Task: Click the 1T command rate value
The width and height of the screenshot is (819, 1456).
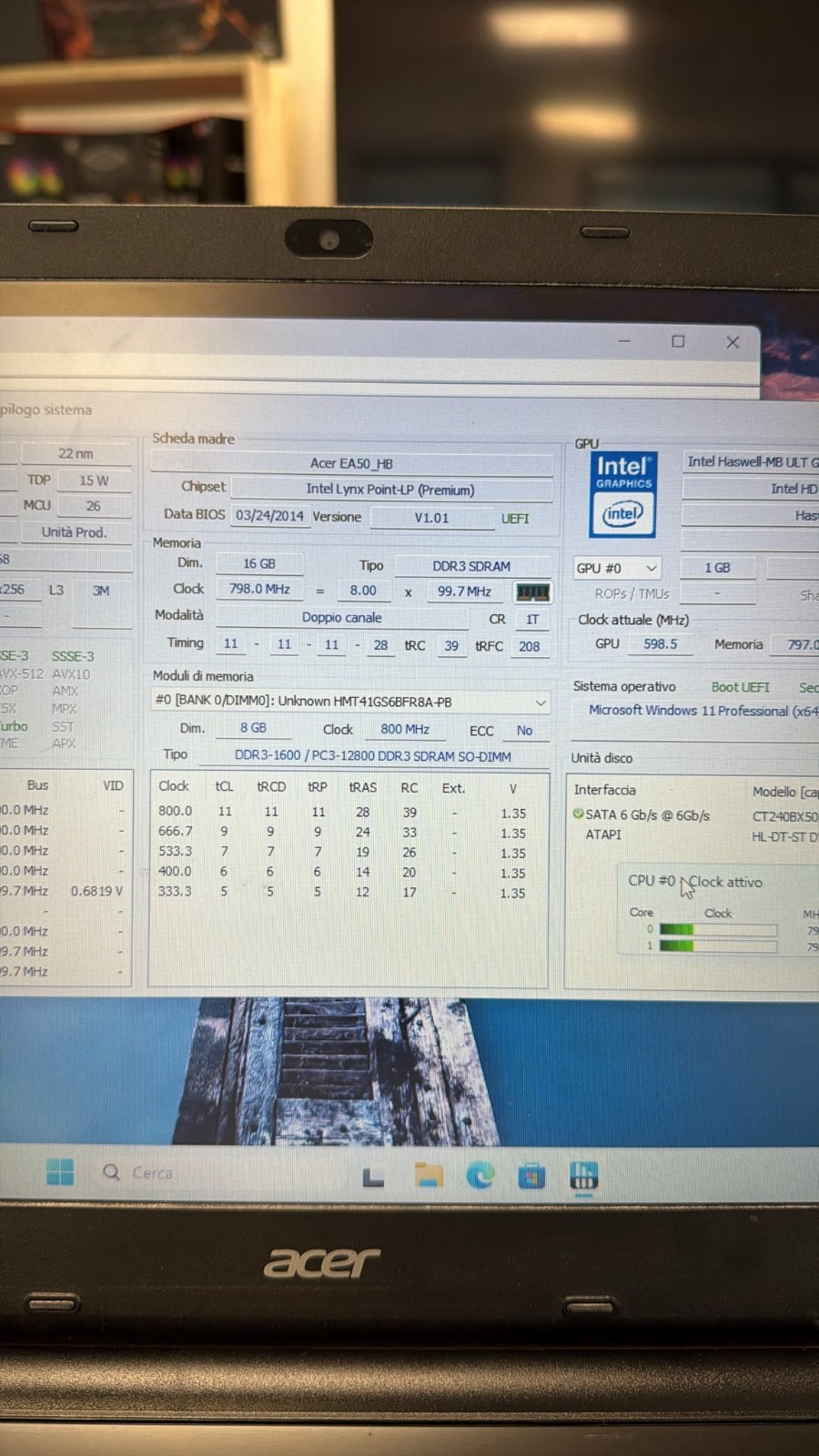Action: [532, 620]
